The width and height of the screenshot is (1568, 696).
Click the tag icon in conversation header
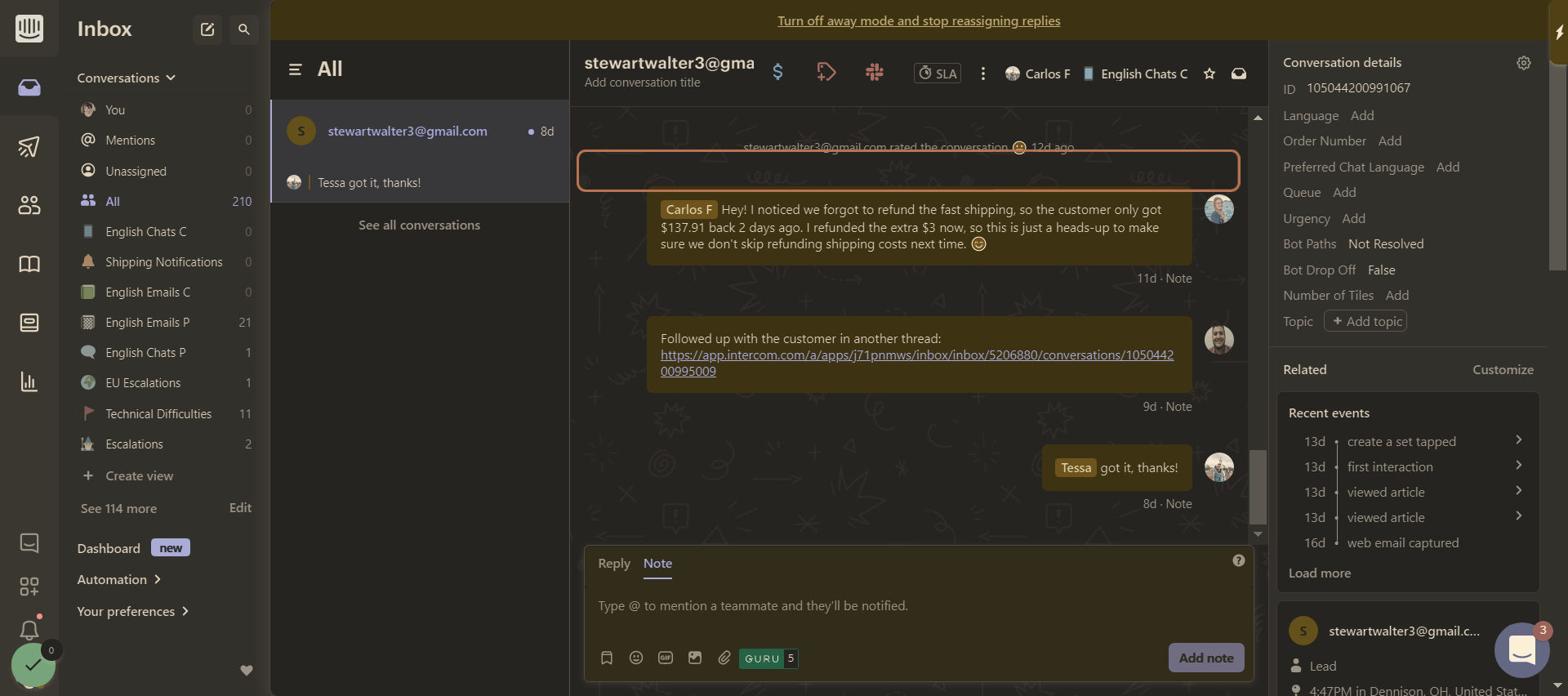(x=826, y=73)
